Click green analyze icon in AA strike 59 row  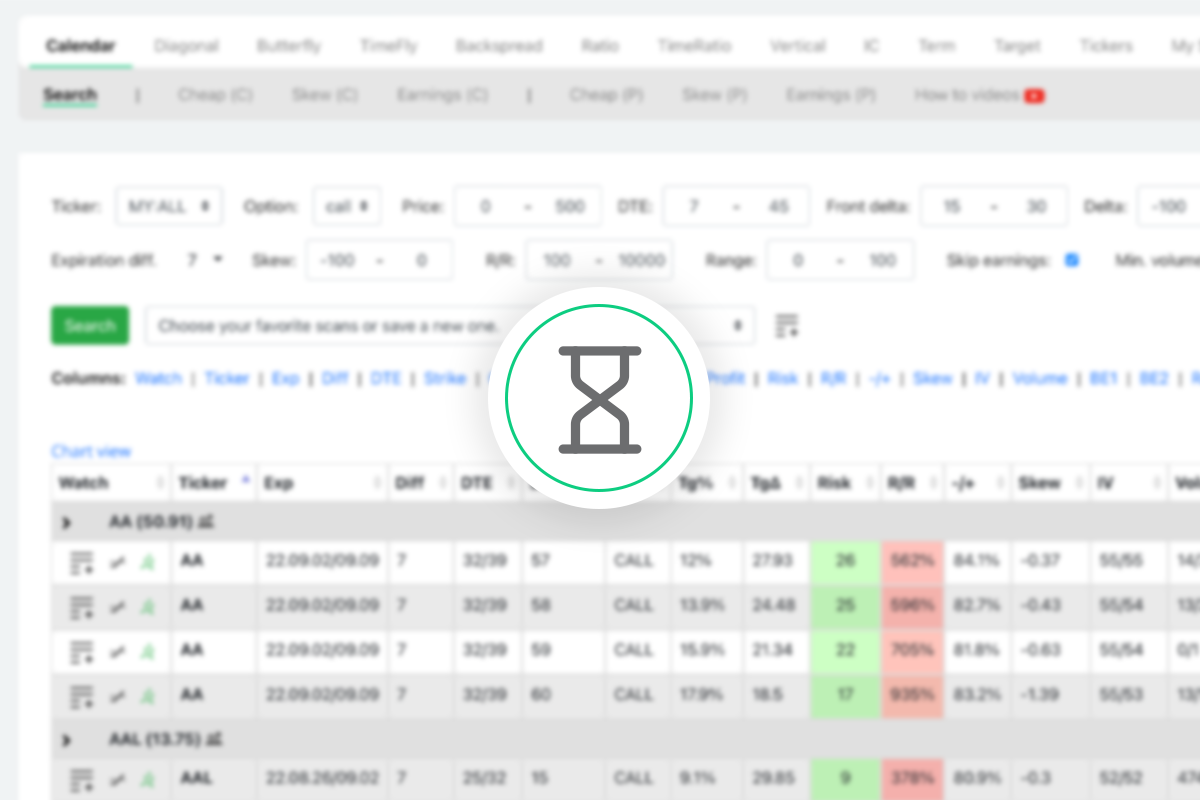(147, 651)
